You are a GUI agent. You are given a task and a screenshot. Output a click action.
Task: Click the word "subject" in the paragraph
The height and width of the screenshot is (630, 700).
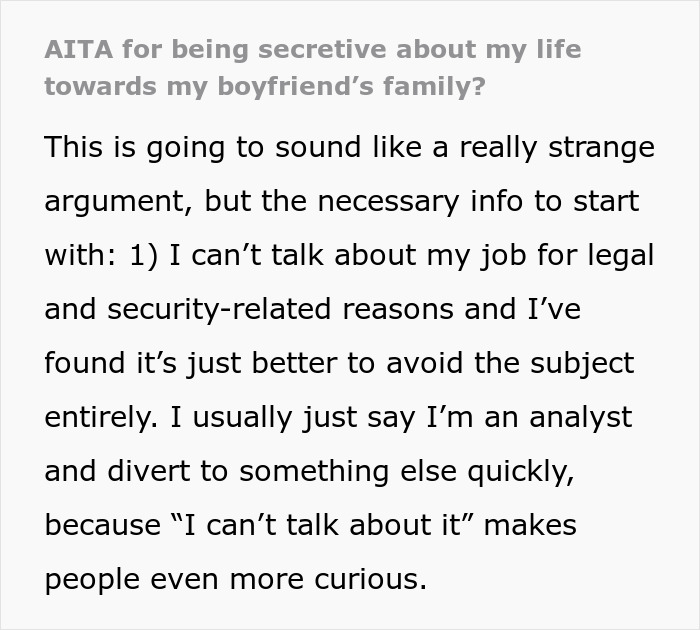click(582, 363)
